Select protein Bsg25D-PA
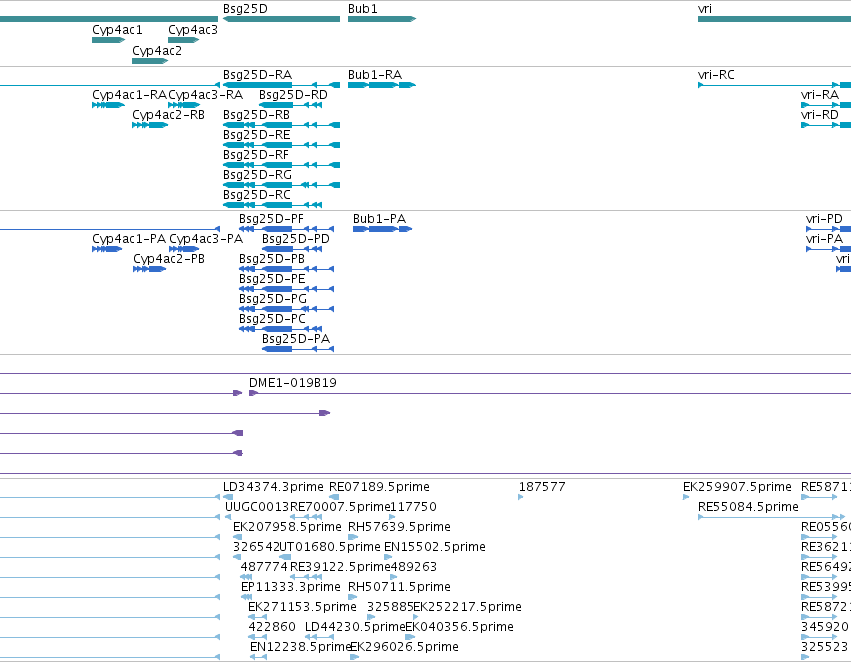The image size is (851, 662). coord(298,349)
